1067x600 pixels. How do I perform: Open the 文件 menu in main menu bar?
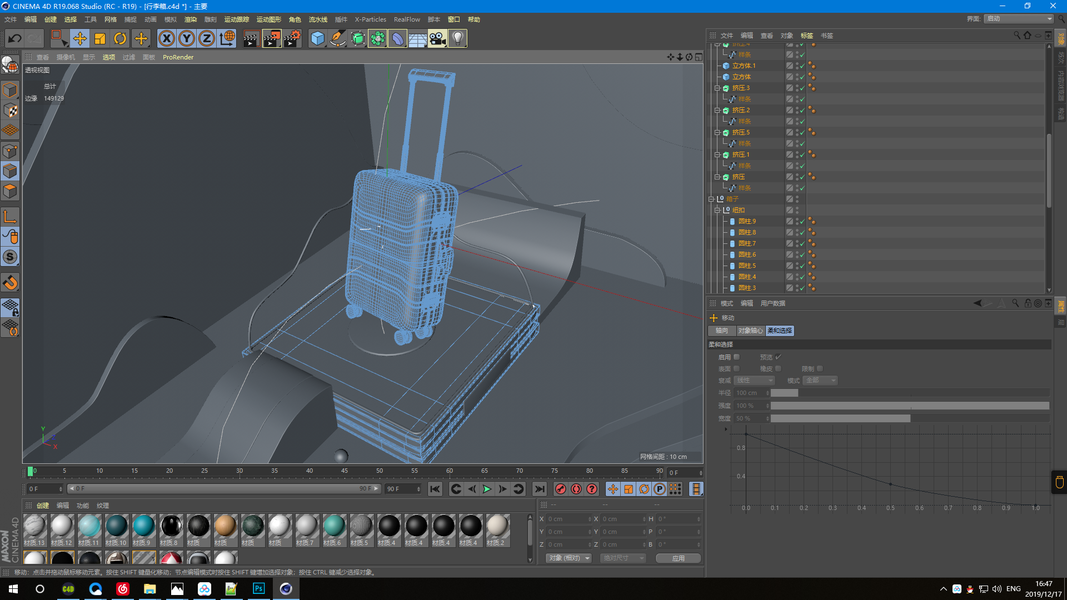11,20
